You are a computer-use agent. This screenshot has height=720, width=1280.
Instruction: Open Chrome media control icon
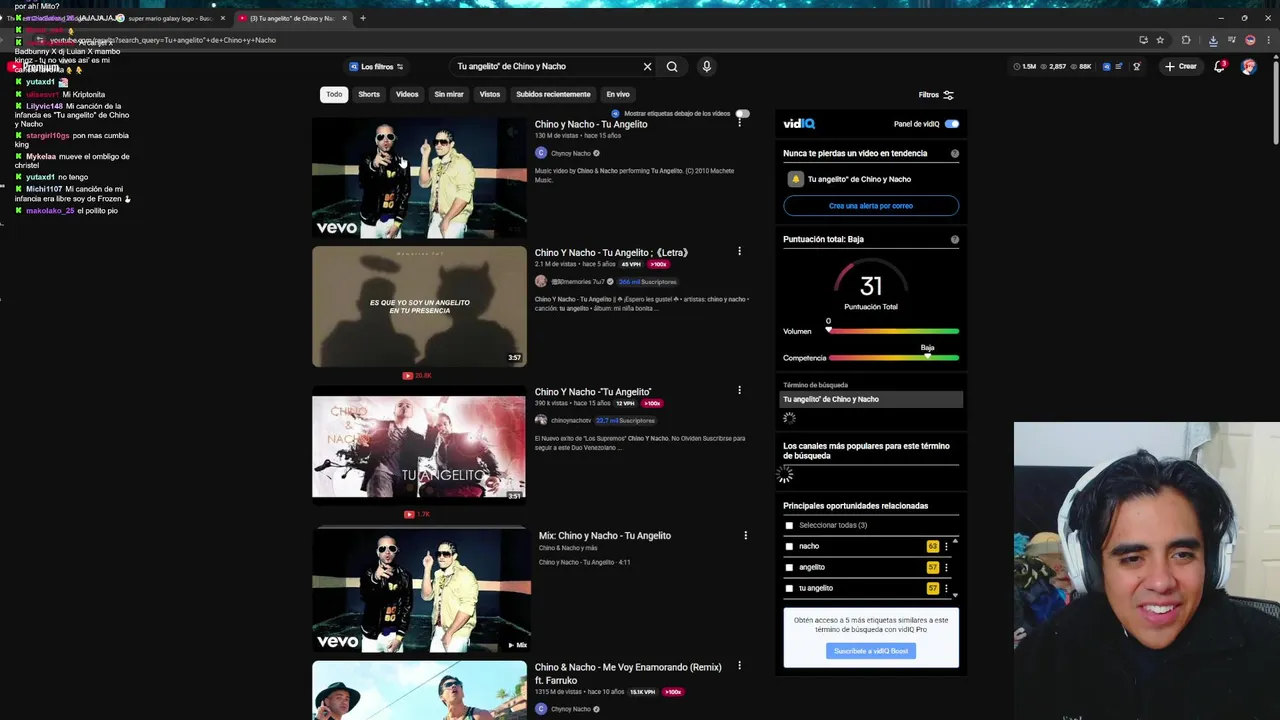[1231, 40]
